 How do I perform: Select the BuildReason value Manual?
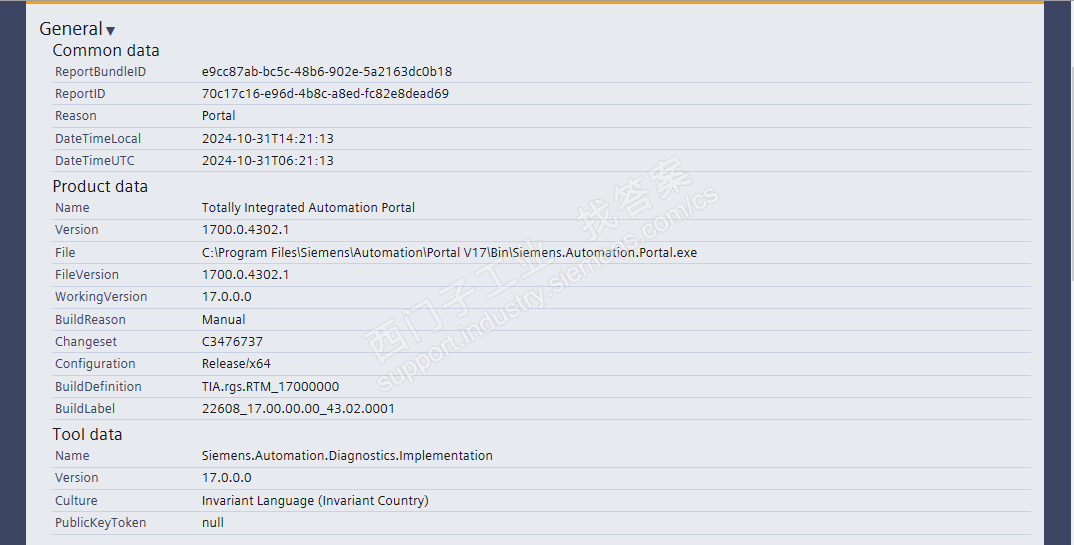tap(223, 320)
